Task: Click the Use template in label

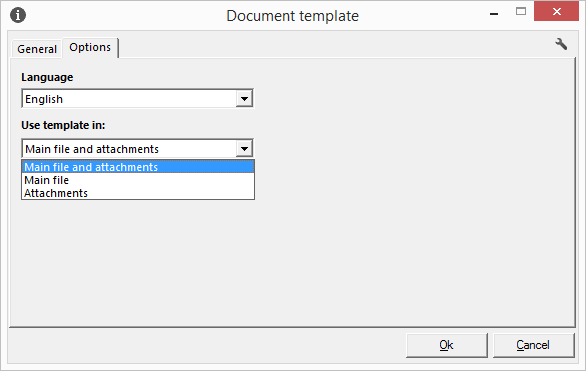Action: click(x=63, y=125)
